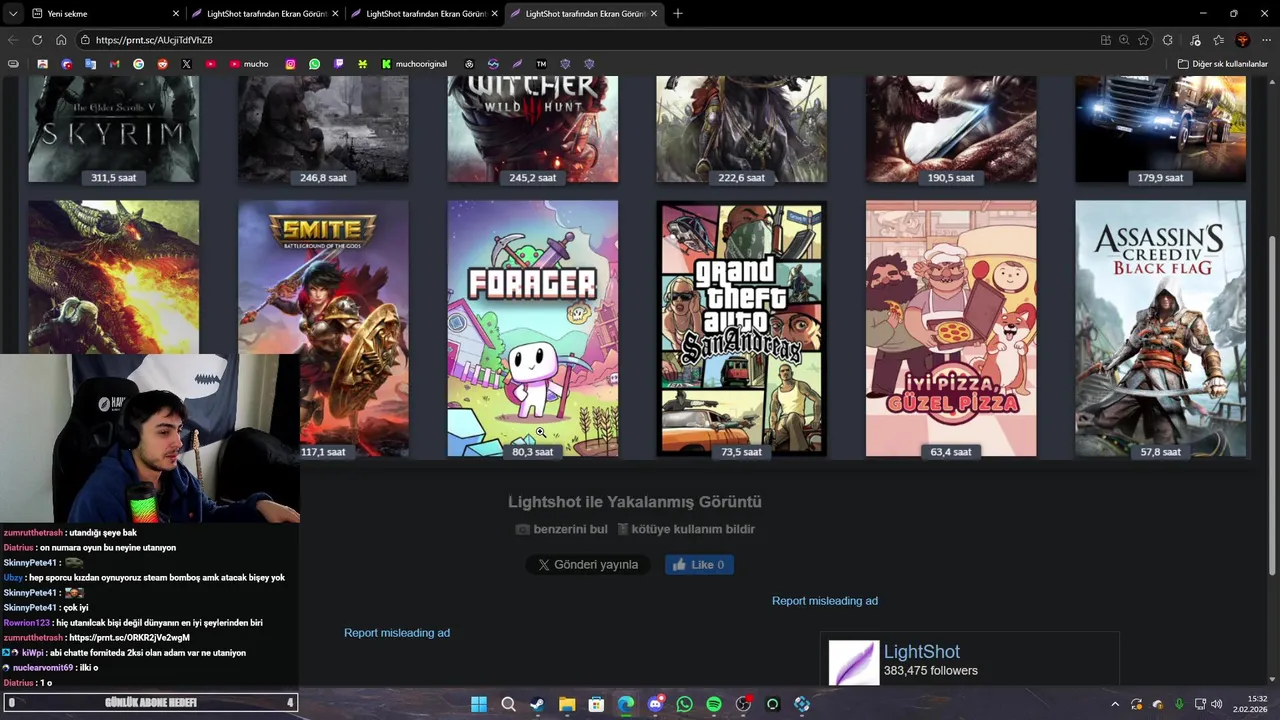
Task: Open the TM bookmark icon
Action: 541,64
